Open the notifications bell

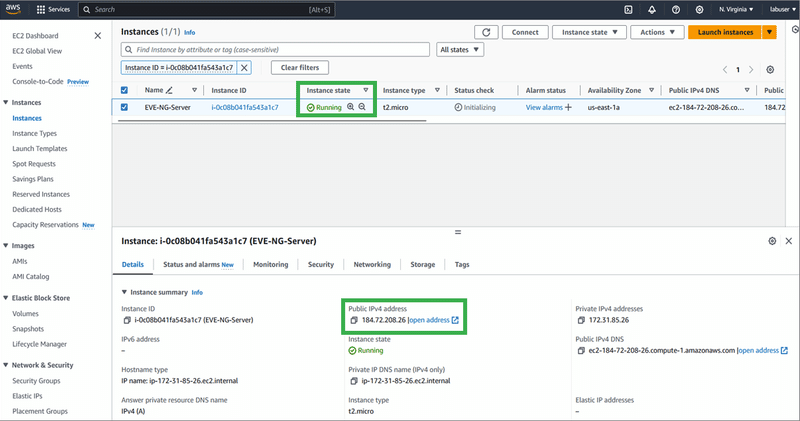(652, 9)
